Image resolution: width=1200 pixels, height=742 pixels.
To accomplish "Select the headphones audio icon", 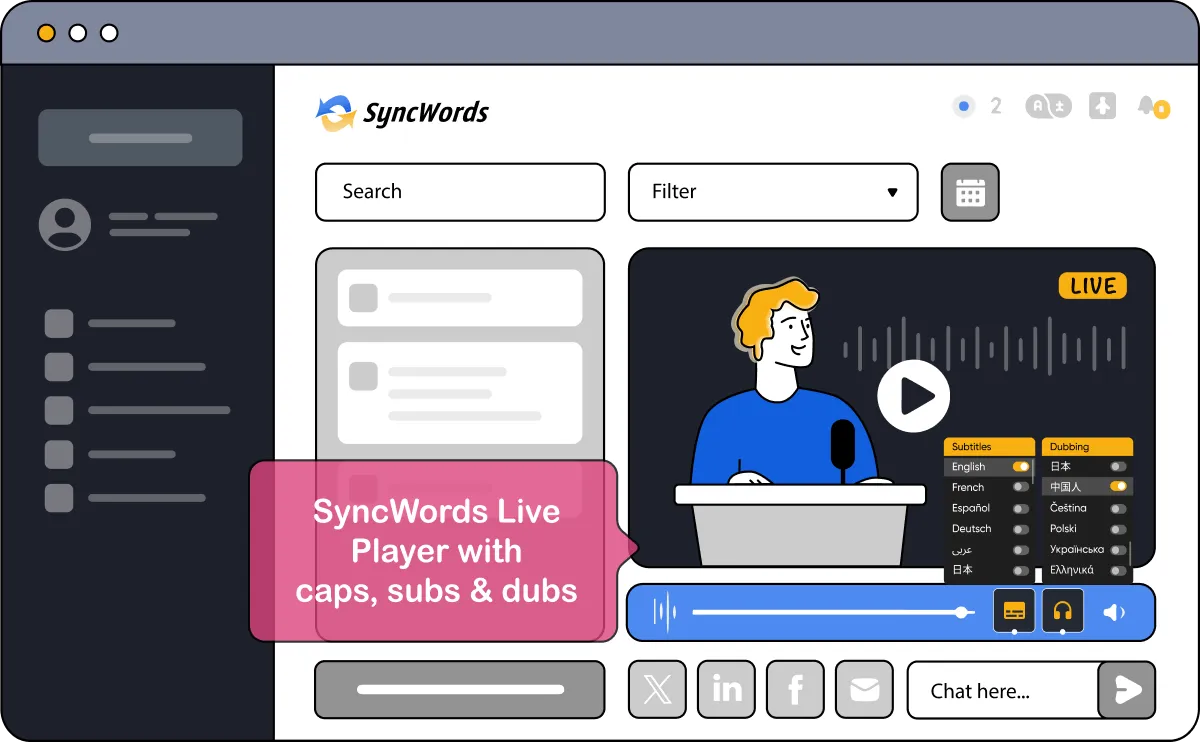I will tap(1062, 610).
